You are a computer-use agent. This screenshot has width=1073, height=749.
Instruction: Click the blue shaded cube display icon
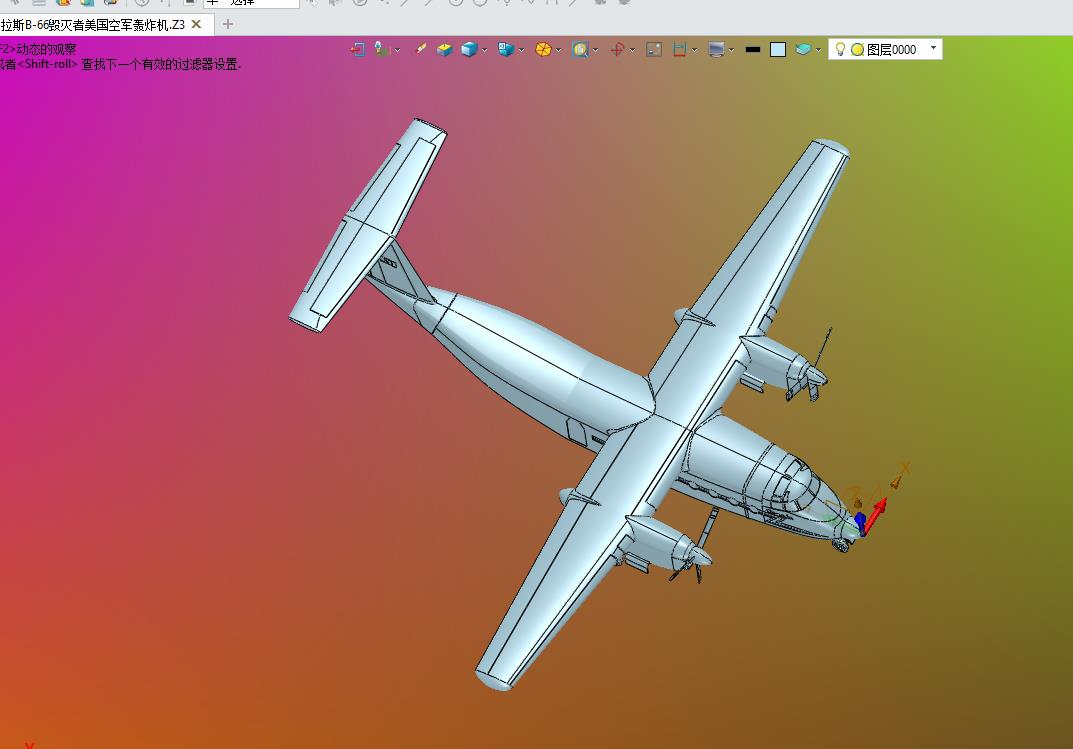tap(469, 49)
